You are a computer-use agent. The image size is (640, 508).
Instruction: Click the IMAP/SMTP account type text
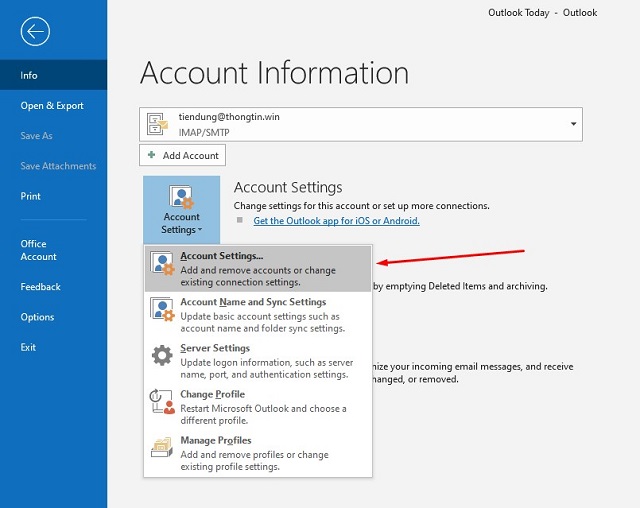[x=204, y=132]
